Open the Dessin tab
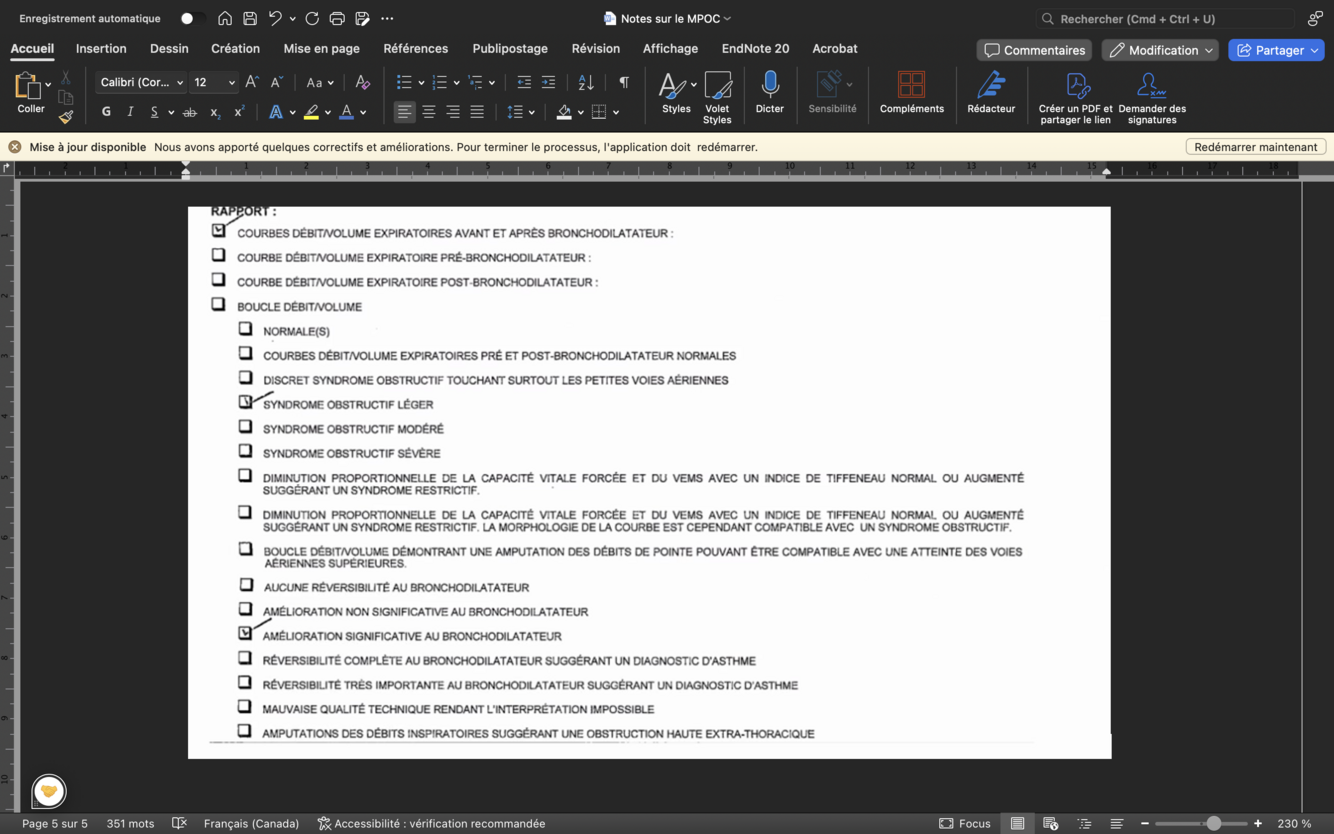 (169, 48)
